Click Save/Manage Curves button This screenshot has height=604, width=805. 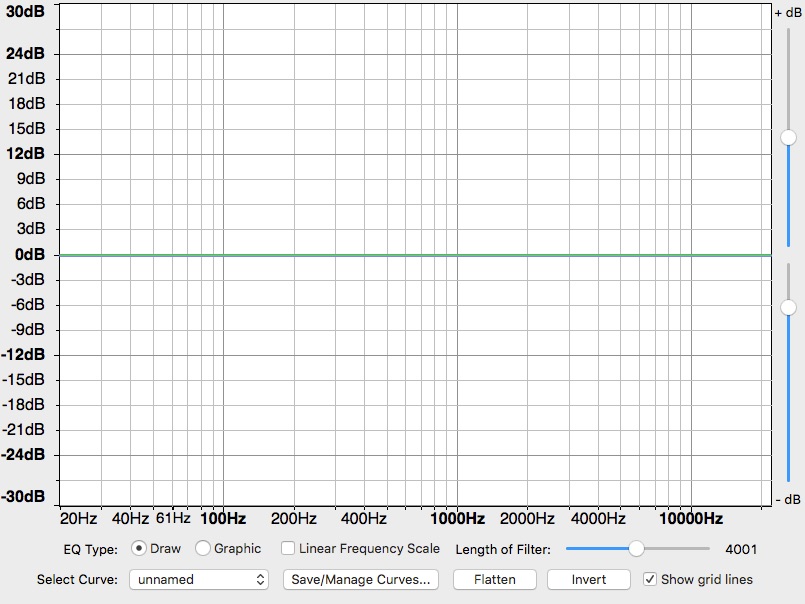360,579
